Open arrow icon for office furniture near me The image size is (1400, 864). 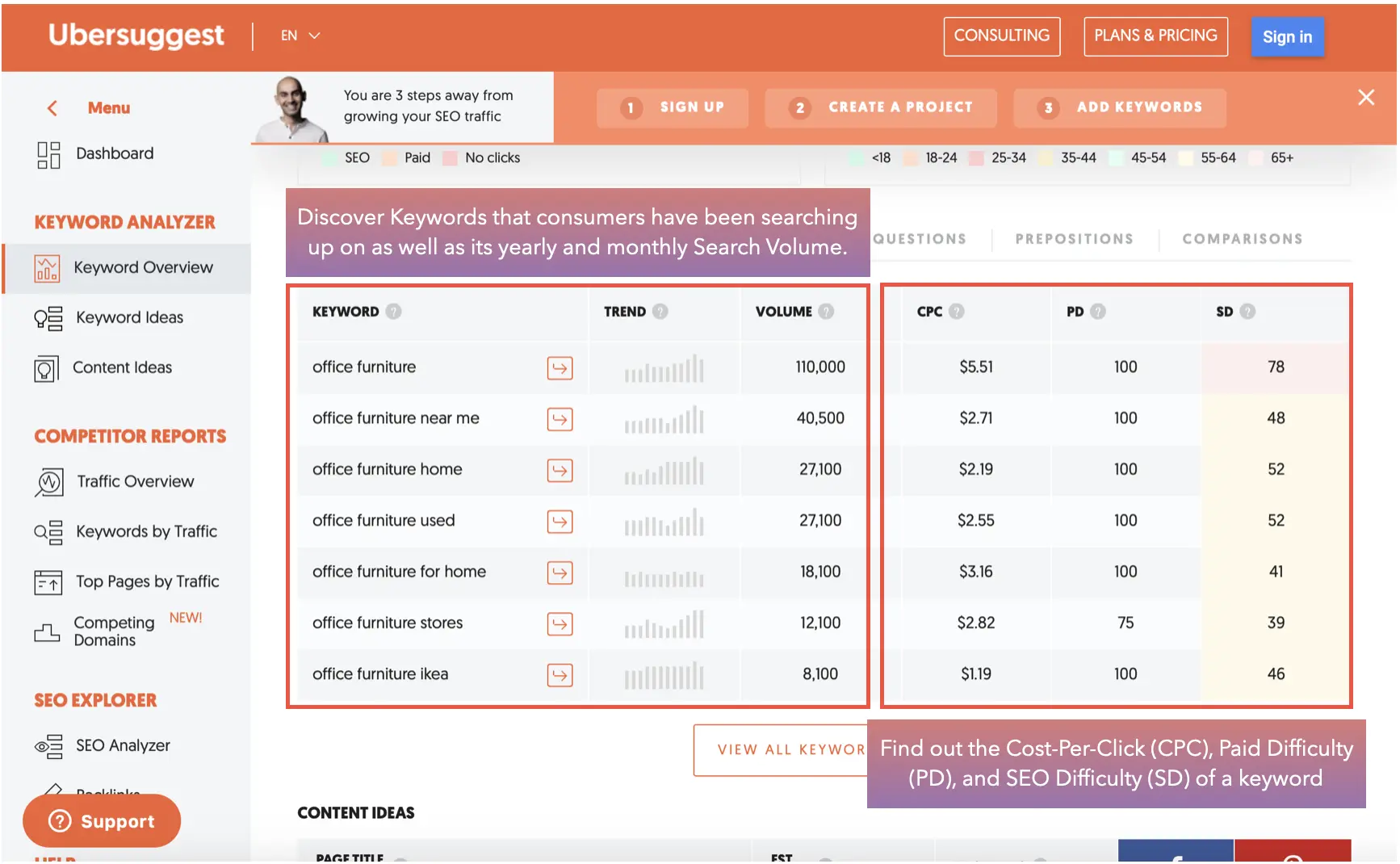(560, 419)
